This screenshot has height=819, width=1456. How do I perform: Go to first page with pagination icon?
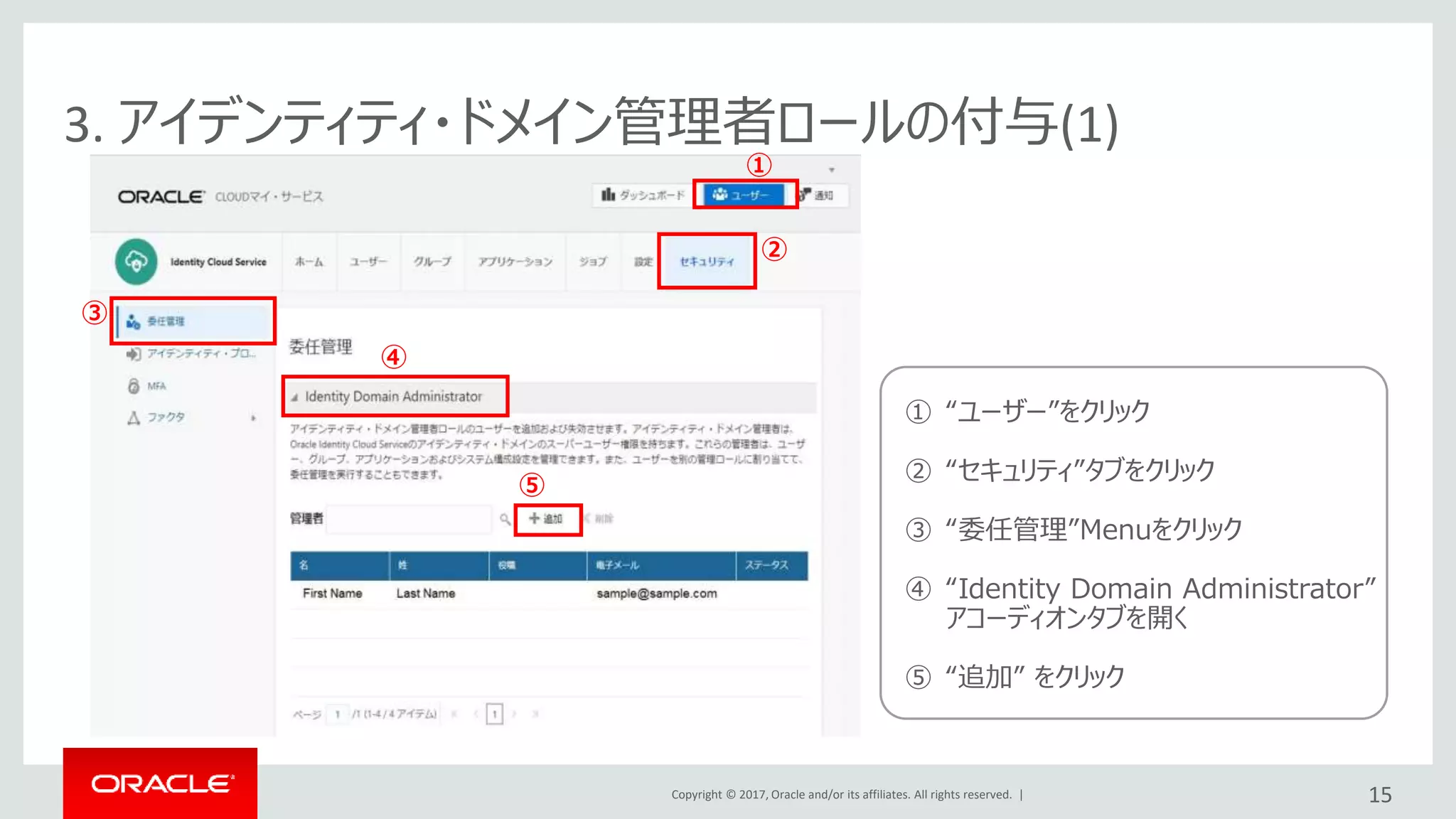pyautogui.click(x=454, y=714)
